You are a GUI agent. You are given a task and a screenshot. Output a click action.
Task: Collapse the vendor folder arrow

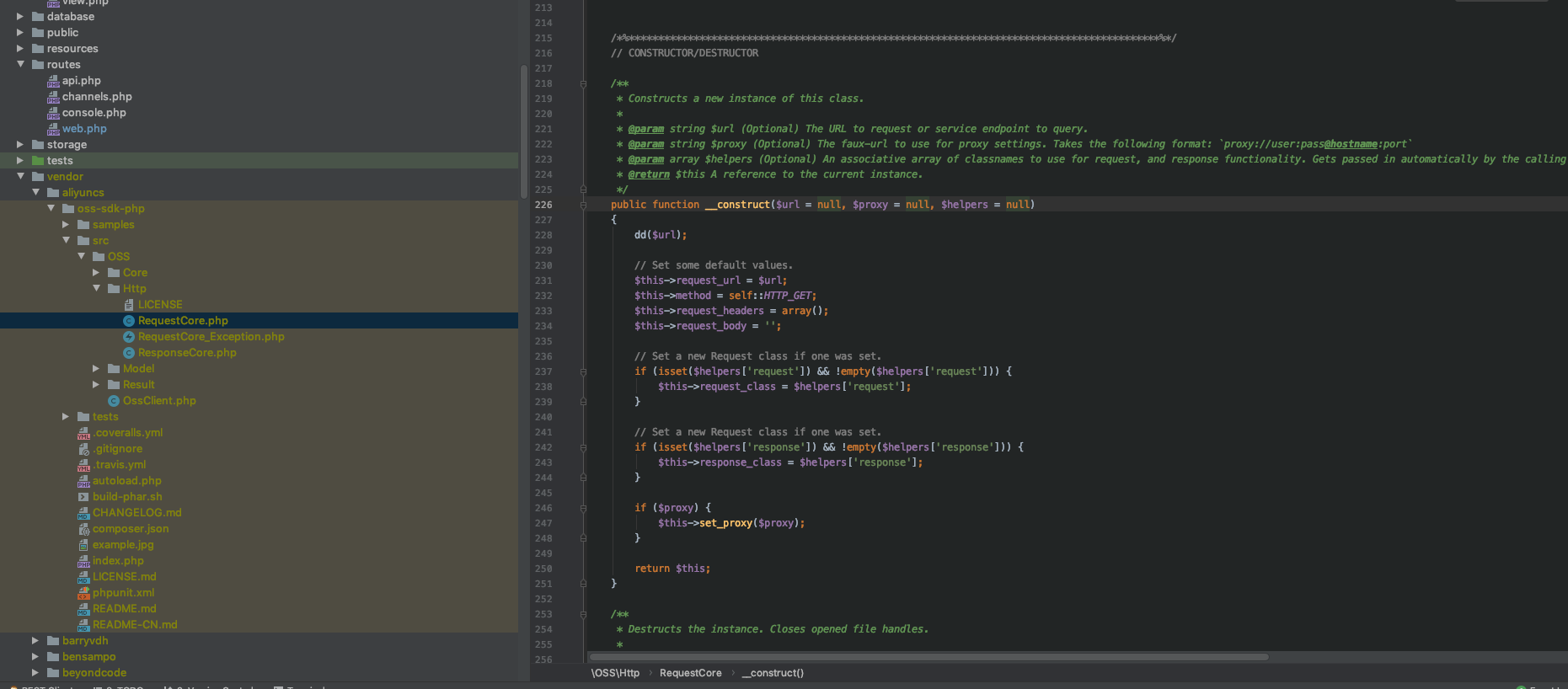[x=20, y=177]
